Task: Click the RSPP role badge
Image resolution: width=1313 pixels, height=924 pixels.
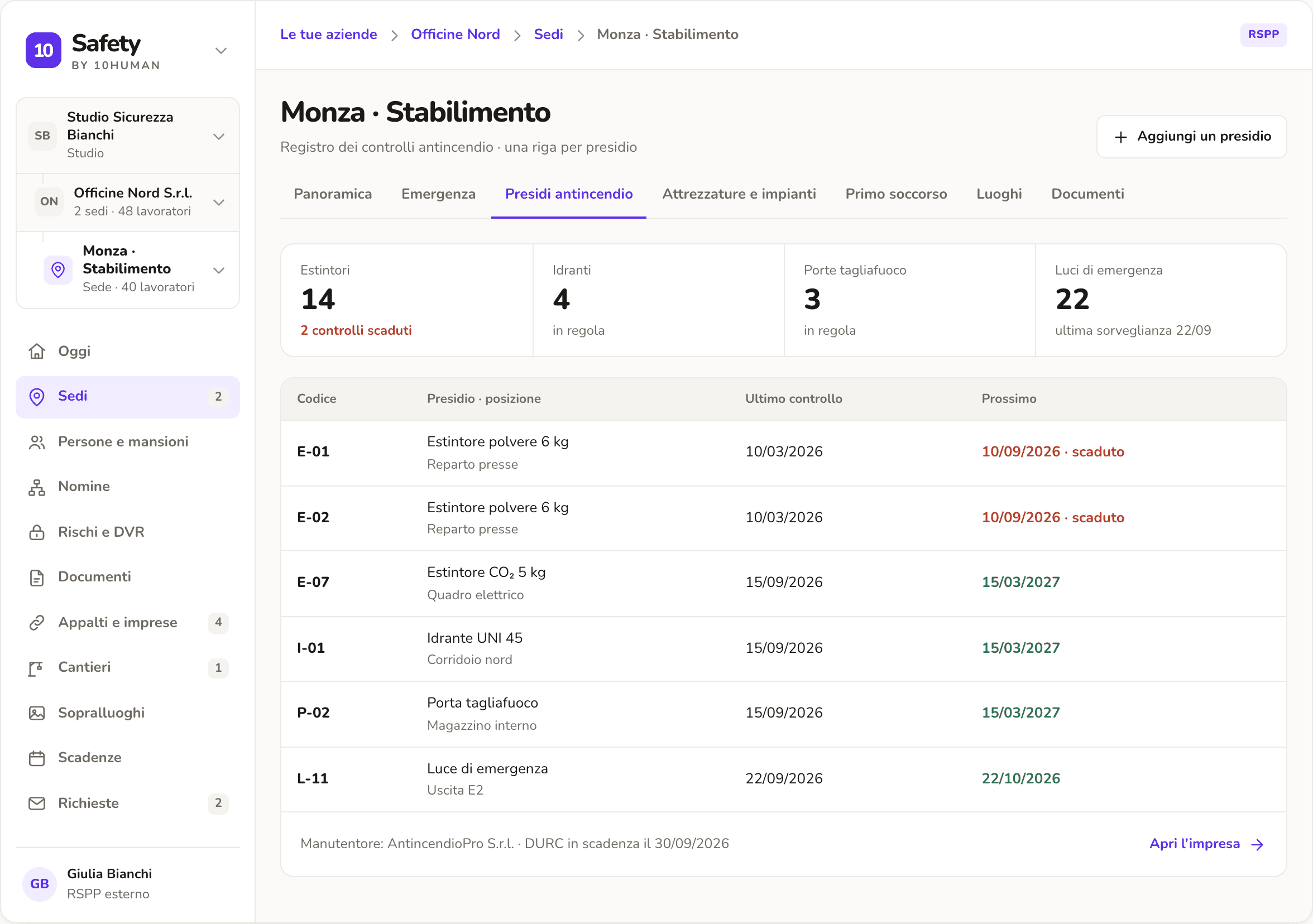Action: click(x=1263, y=34)
